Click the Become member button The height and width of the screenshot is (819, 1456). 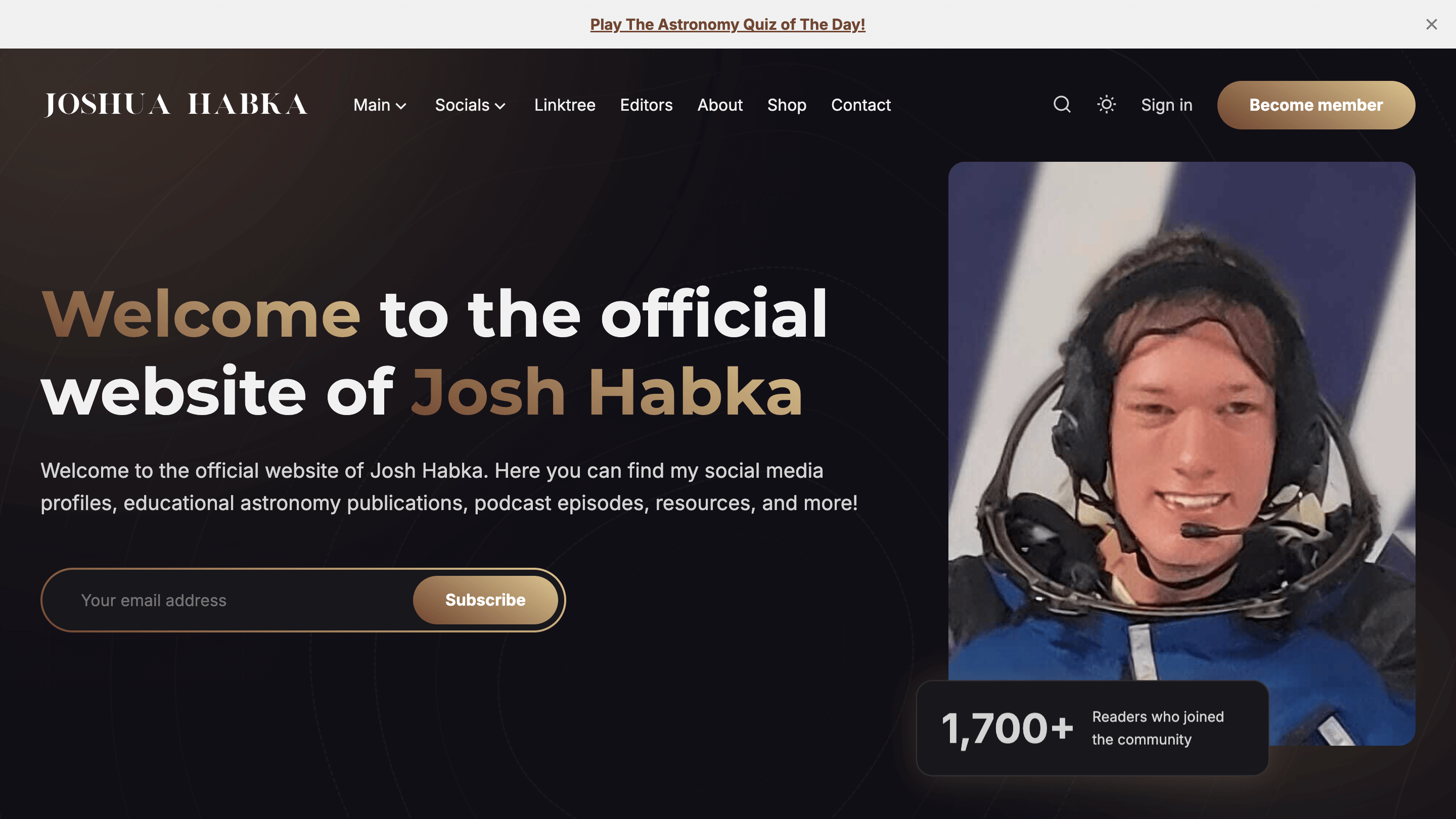[1316, 105]
